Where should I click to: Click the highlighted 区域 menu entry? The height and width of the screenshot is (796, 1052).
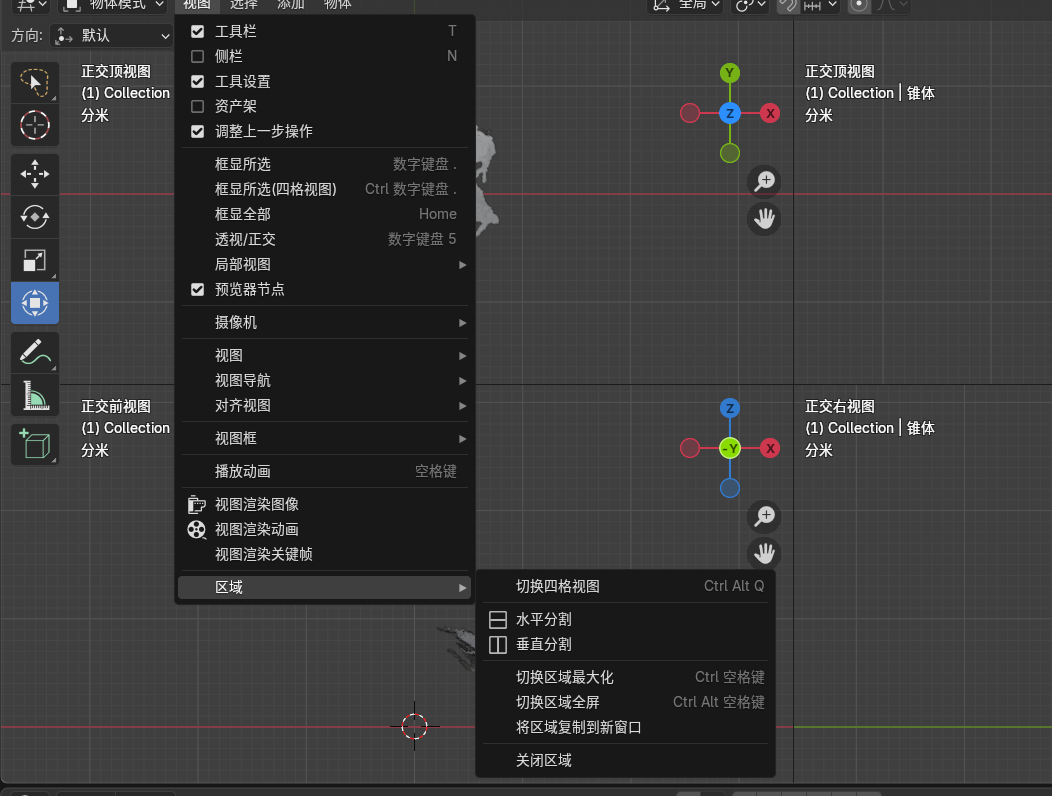click(325, 587)
